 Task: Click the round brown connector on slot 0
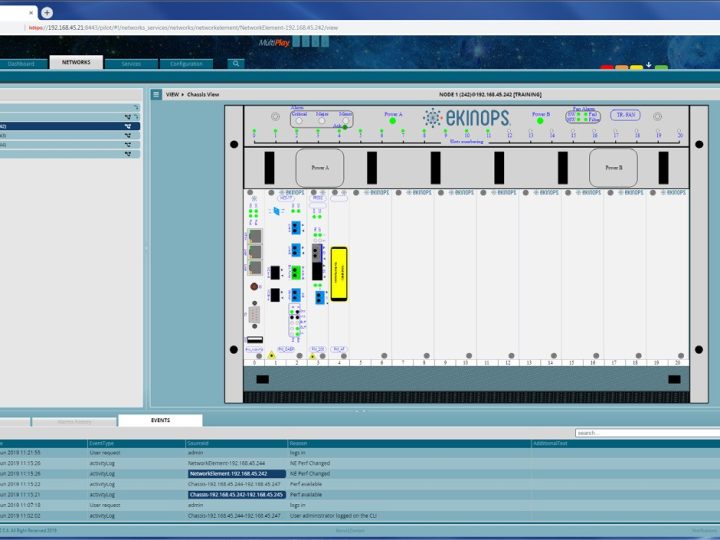click(x=254, y=287)
